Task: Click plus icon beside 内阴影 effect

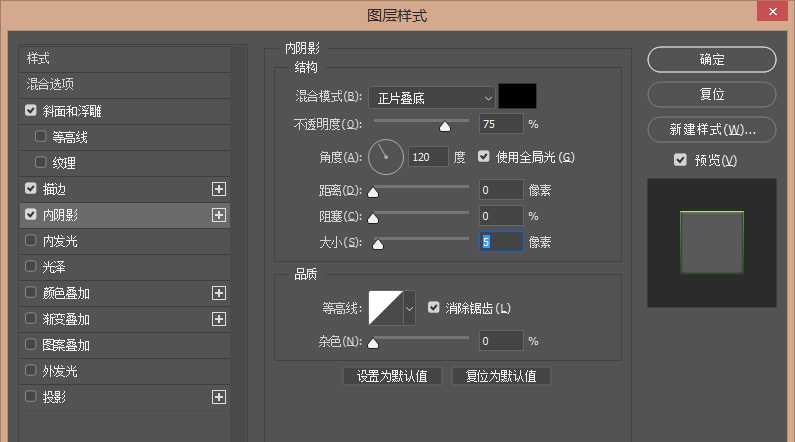Action: [219, 214]
